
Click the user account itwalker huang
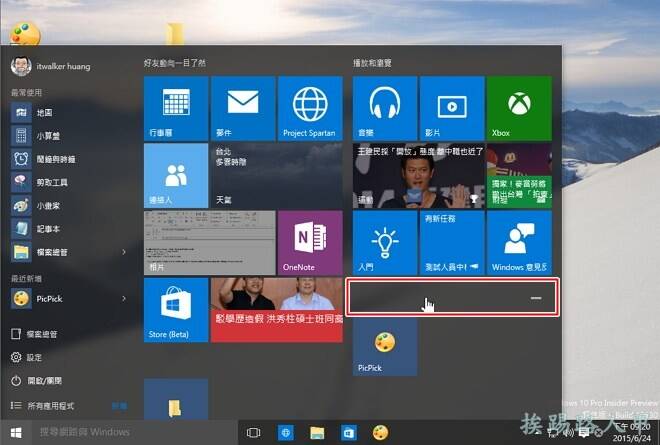coord(51,66)
